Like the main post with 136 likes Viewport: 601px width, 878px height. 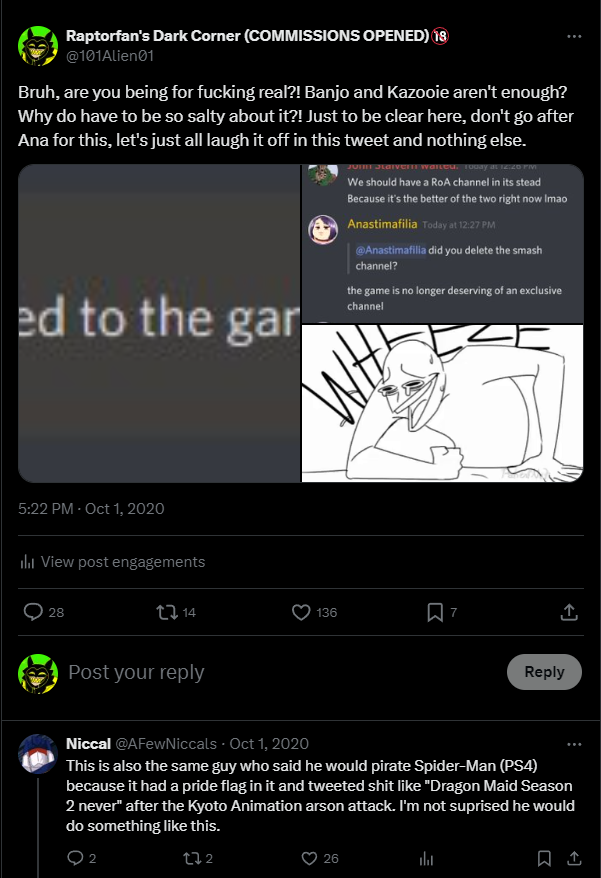pyautogui.click(x=301, y=612)
